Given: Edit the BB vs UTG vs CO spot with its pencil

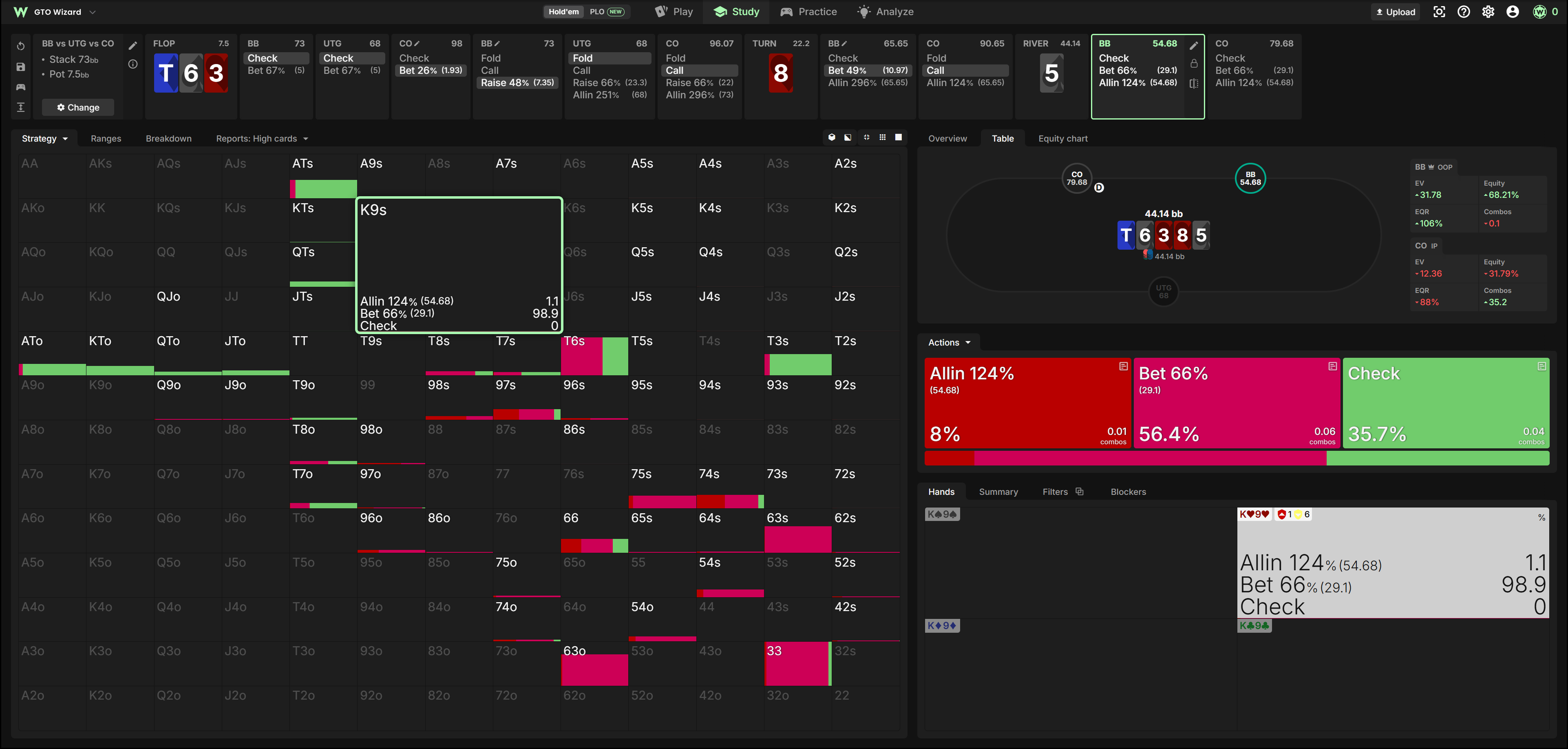Looking at the screenshot, I should click(133, 46).
